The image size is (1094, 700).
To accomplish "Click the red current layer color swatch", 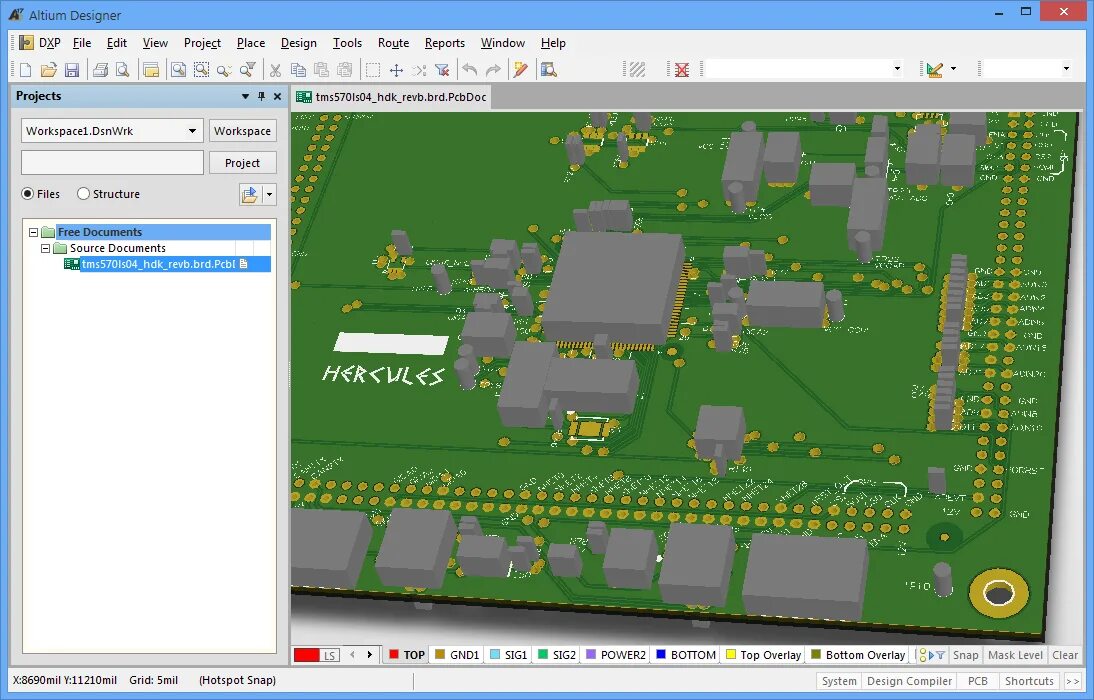I will pos(306,655).
